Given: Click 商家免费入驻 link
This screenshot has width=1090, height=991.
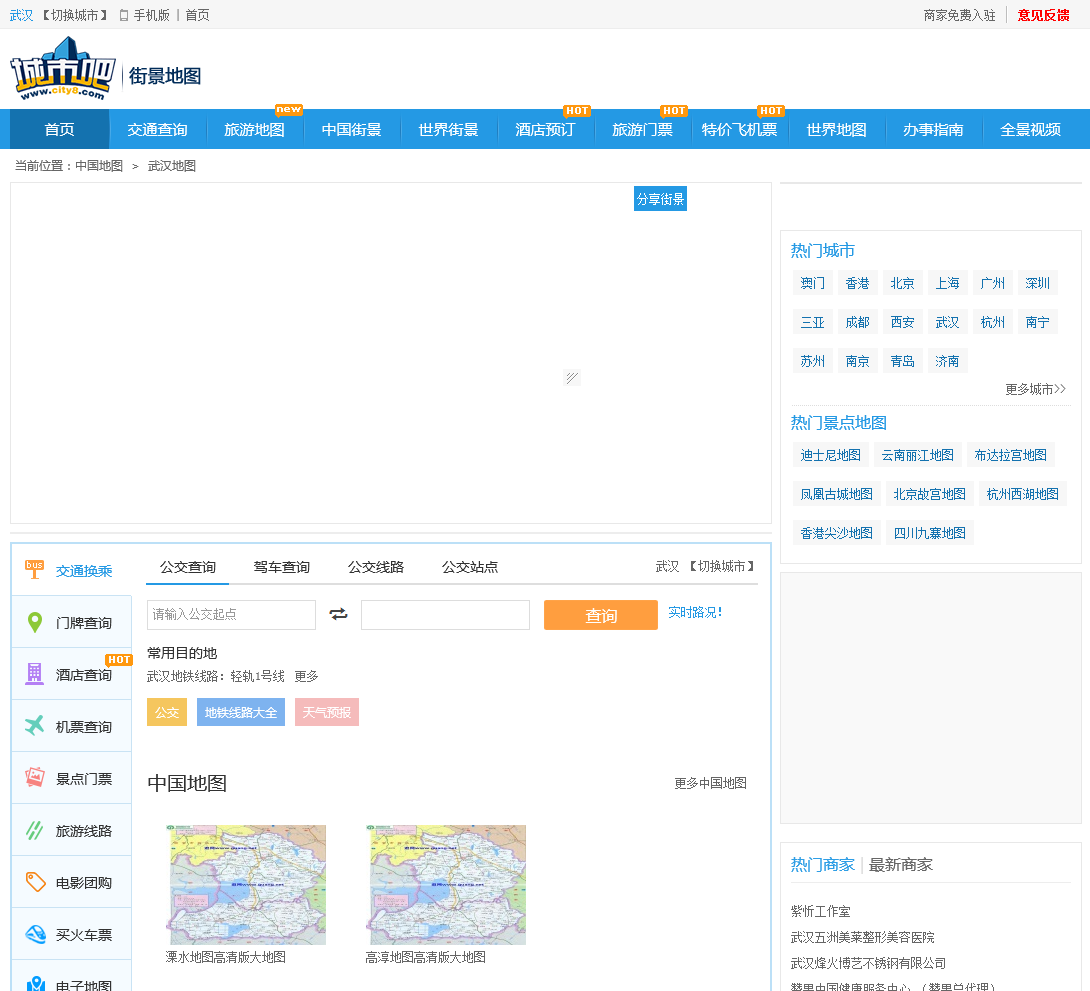Looking at the screenshot, I should coord(959,15).
